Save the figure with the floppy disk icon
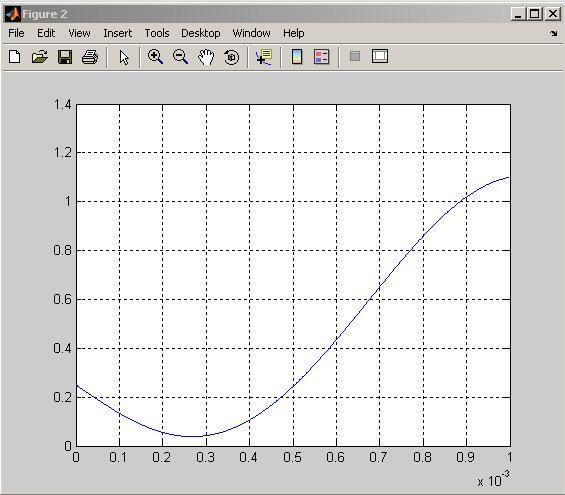Image resolution: width=565 pixels, height=495 pixels. [x=65, y=57]
